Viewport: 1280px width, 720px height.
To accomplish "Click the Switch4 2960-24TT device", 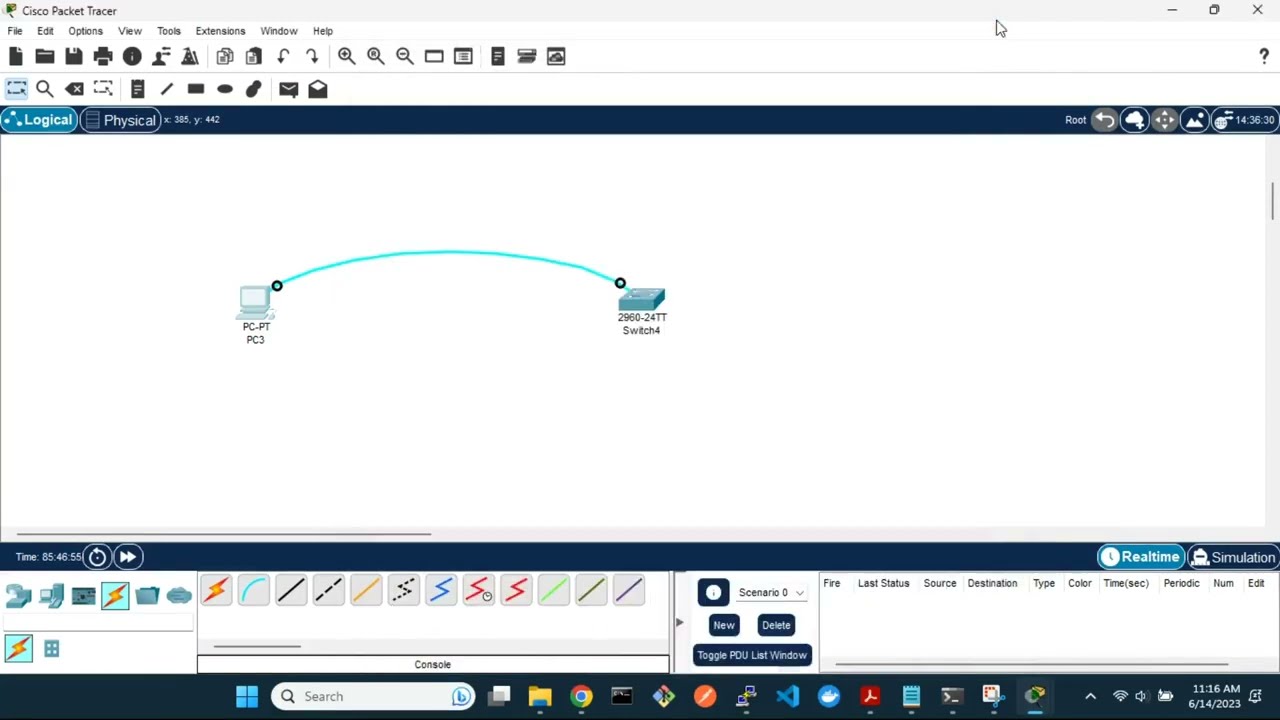I will tap(642, 299).
